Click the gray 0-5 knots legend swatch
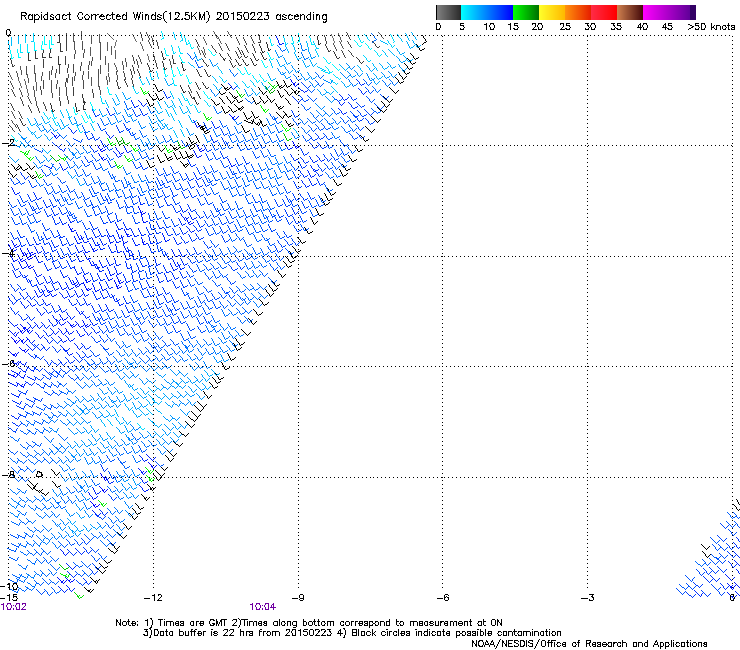The width and height of the screenshot is (740, 650). click(448, 12)
